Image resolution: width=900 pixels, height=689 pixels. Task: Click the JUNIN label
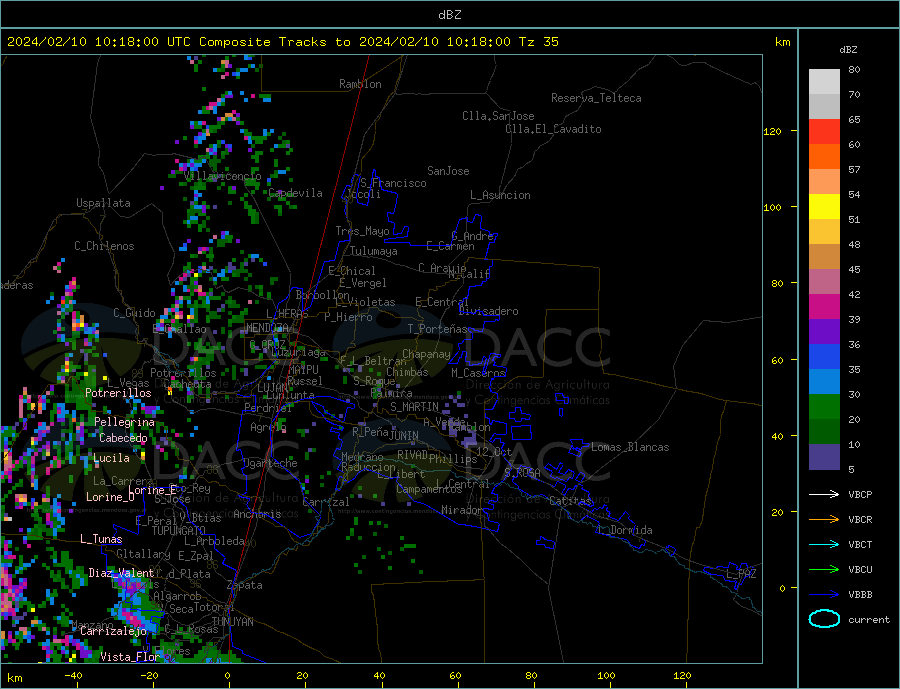tap(404, 436)
